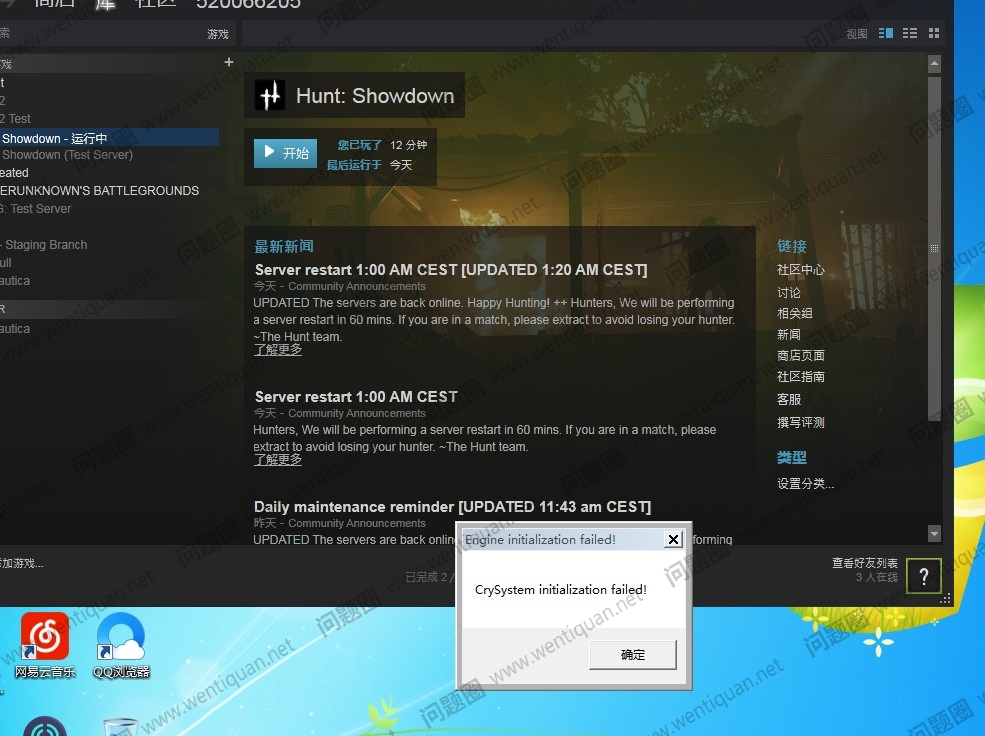Viewport: 985px width, 736px height.
Task: Open the Steam help question mark icon
Action: click(x=923, y=576)
